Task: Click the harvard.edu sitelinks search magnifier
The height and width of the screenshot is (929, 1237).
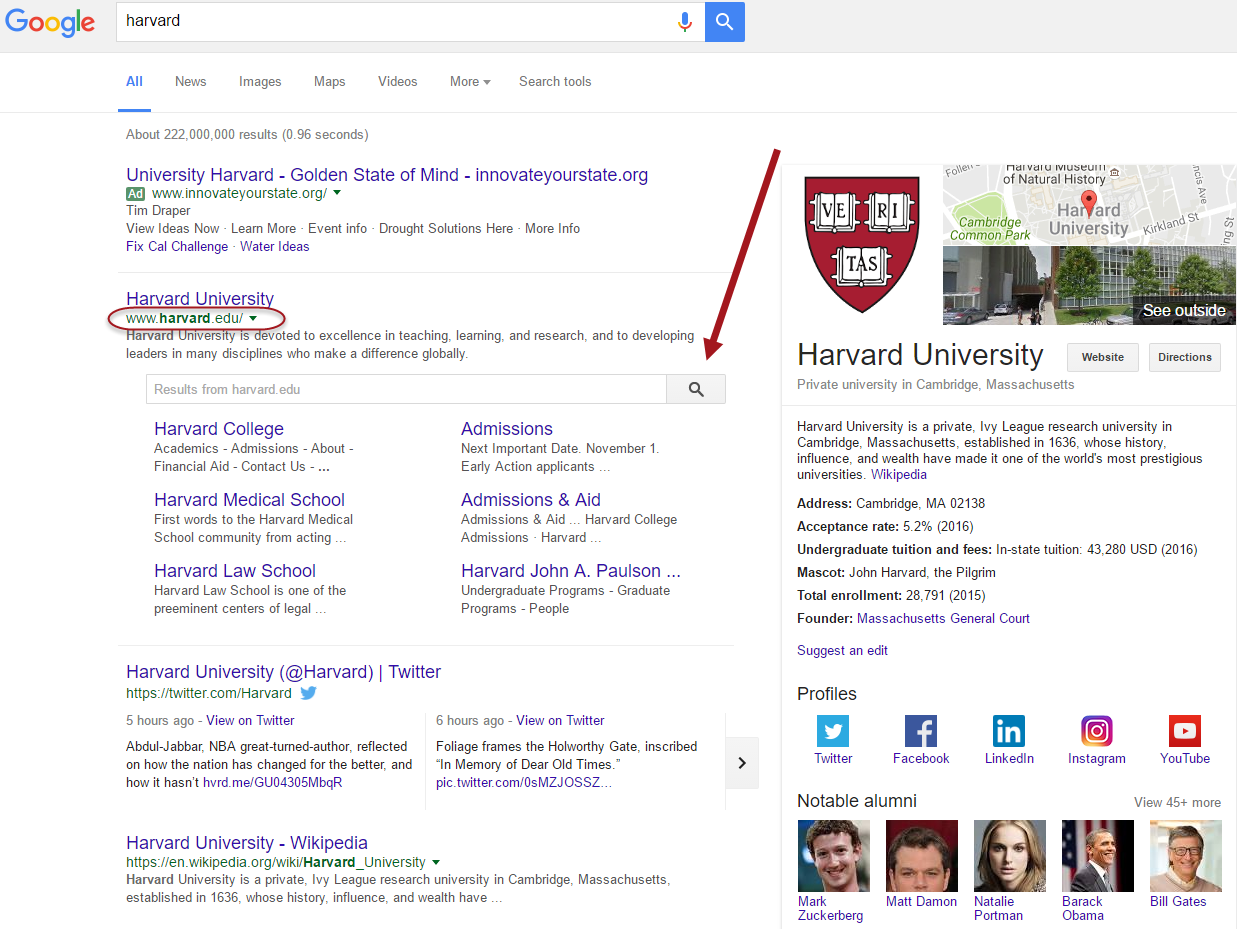Action: click(696, 390)
